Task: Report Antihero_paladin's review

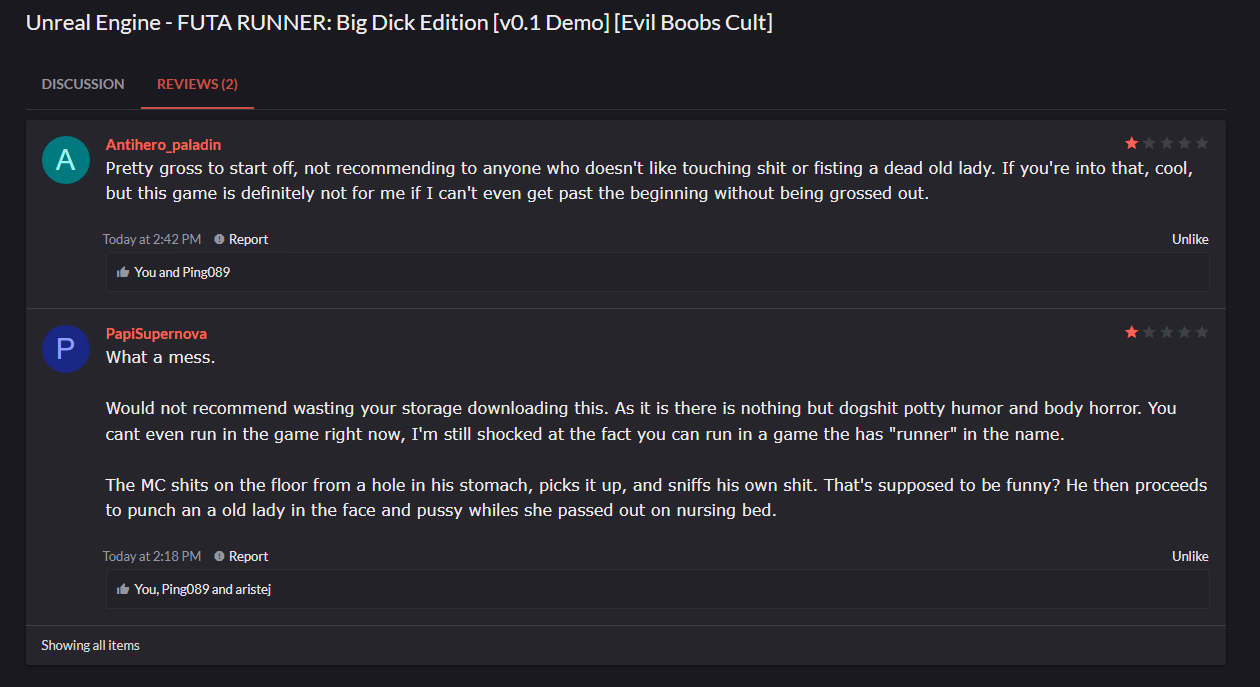Action: tap(248, 240)
